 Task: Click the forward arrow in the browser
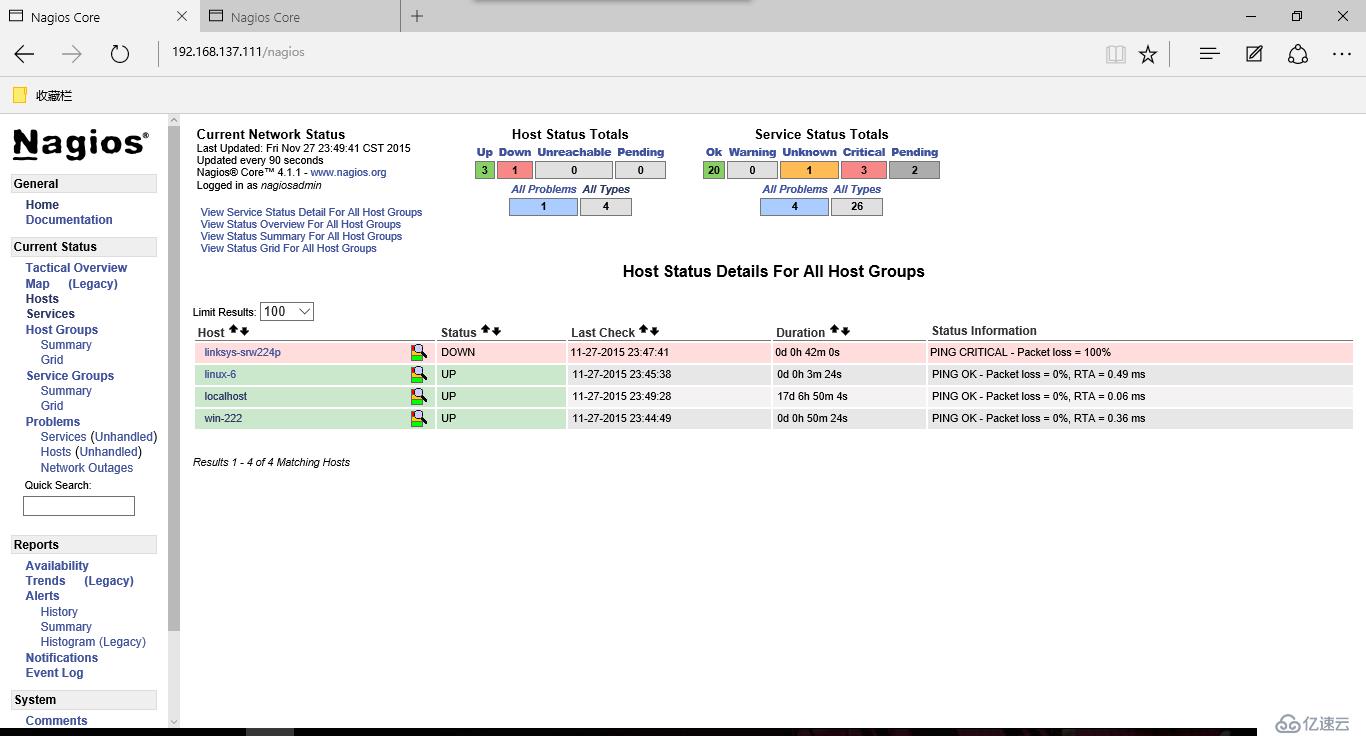pyautogui.click(x=72, y=54)
